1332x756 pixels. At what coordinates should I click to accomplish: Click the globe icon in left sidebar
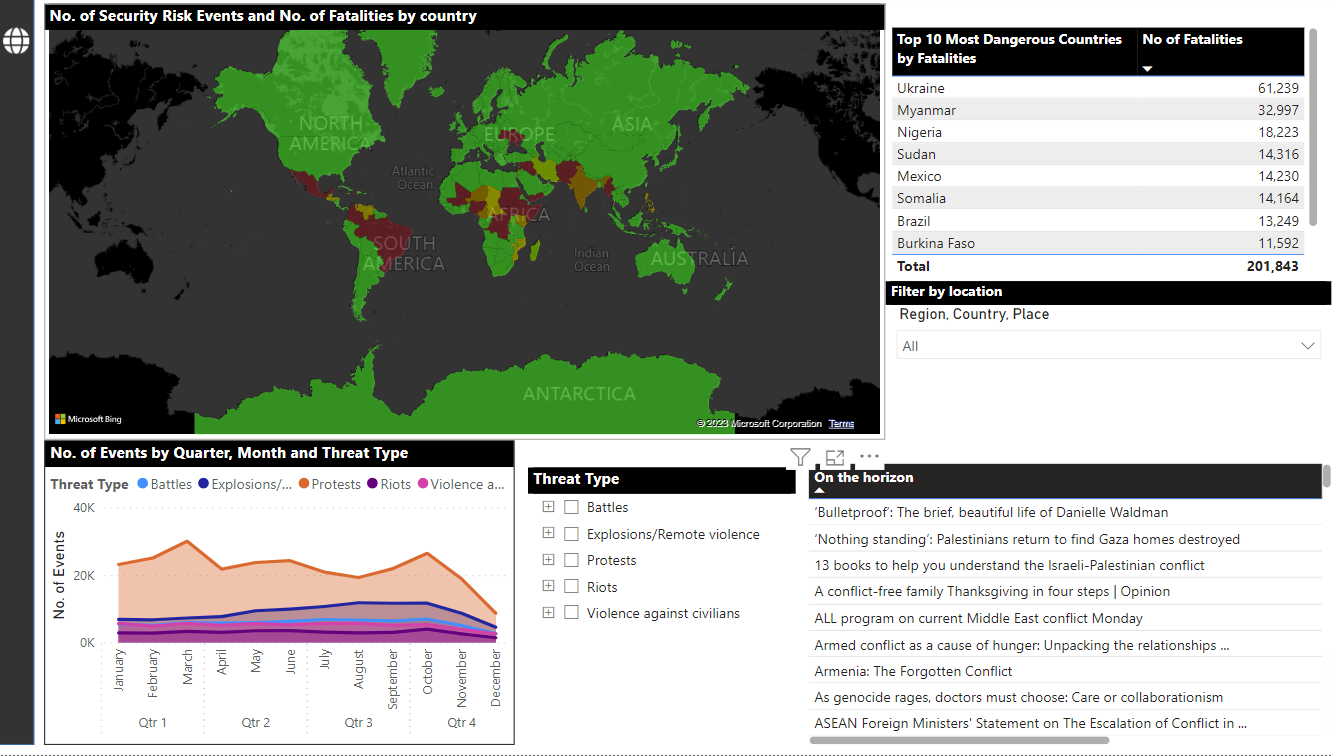point(16,41)
